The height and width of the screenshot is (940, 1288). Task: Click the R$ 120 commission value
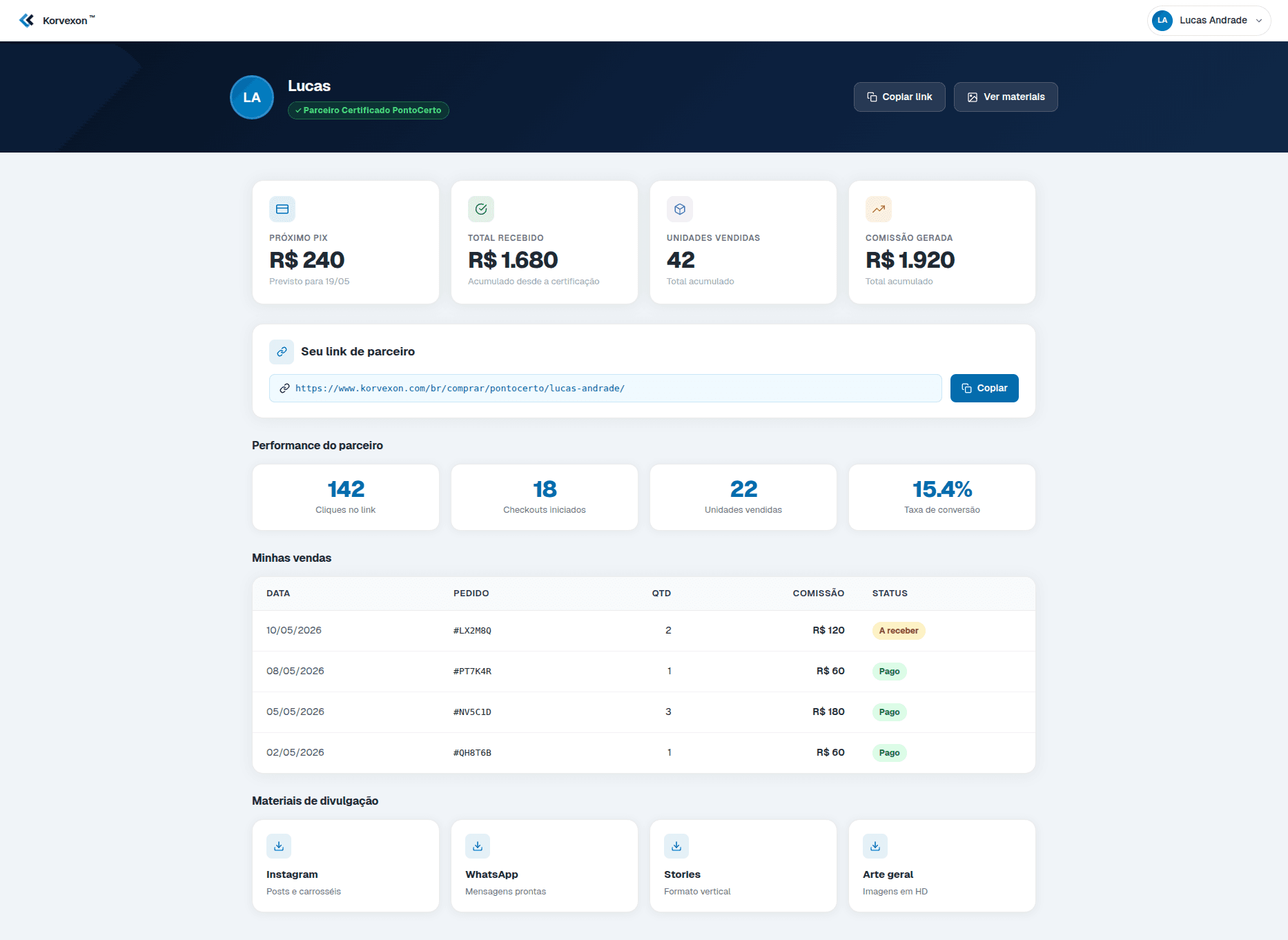(828, 630)
